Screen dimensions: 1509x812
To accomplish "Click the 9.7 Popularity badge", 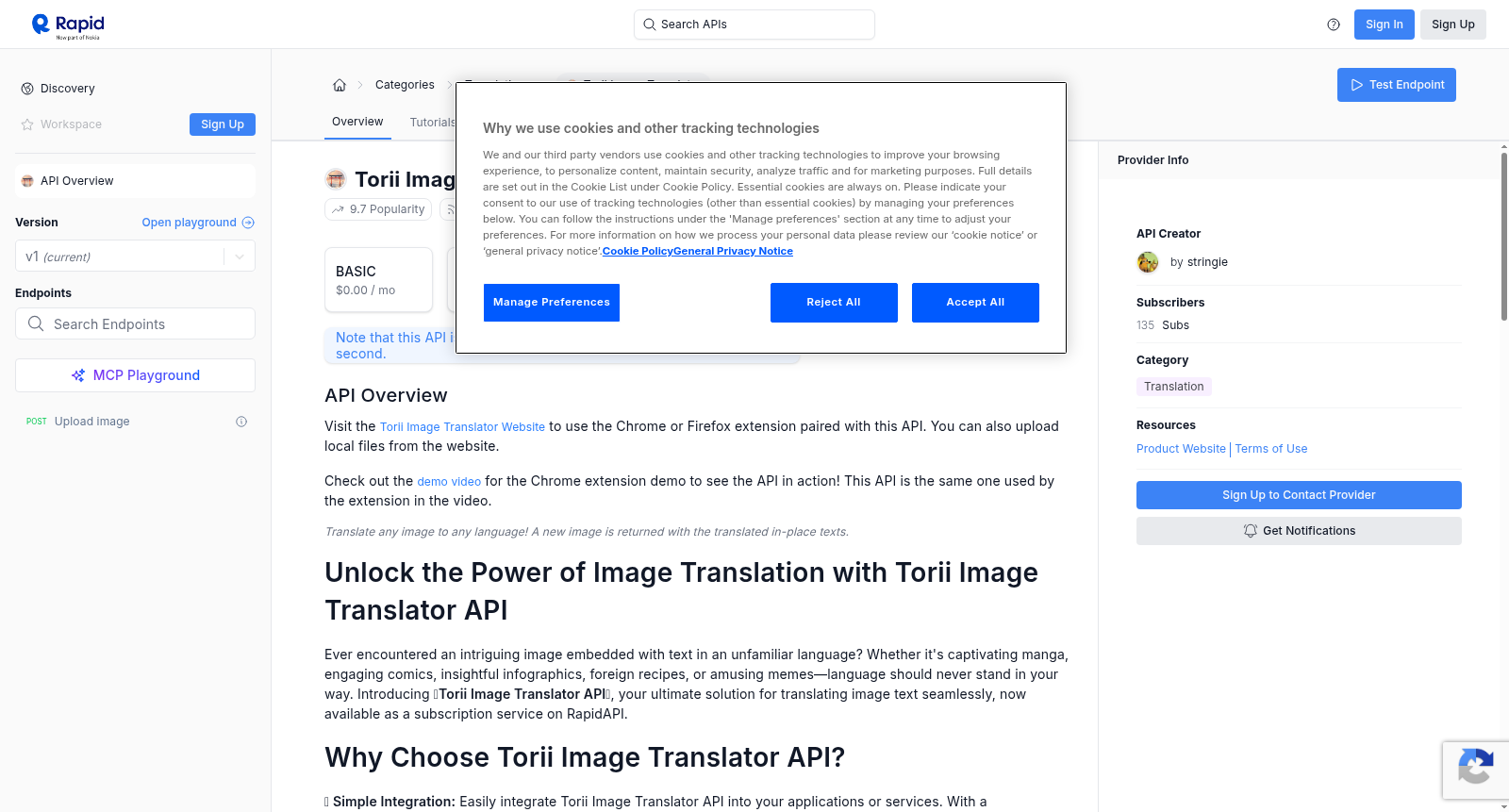I will pos(378,209).
